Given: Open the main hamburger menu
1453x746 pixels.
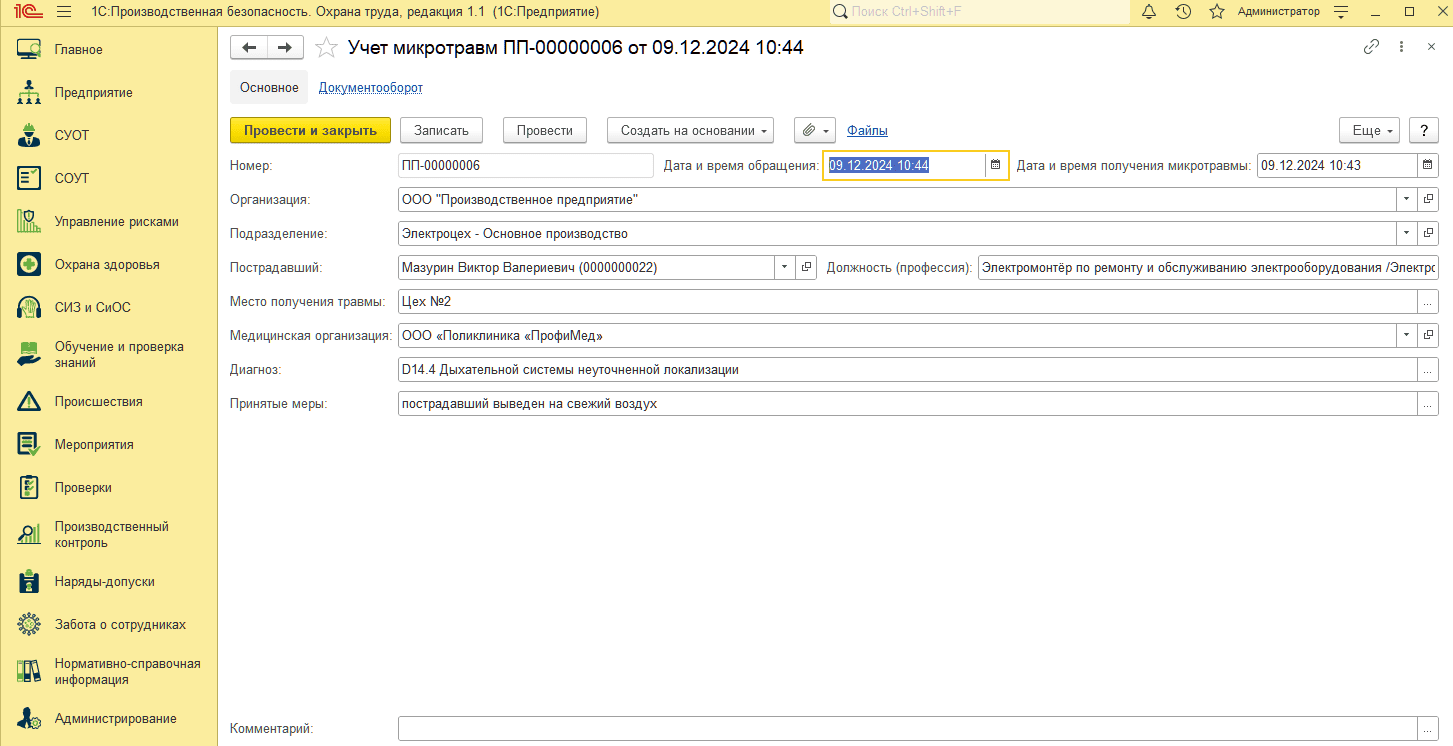Looking at the screenshot, I should [64, 12].
